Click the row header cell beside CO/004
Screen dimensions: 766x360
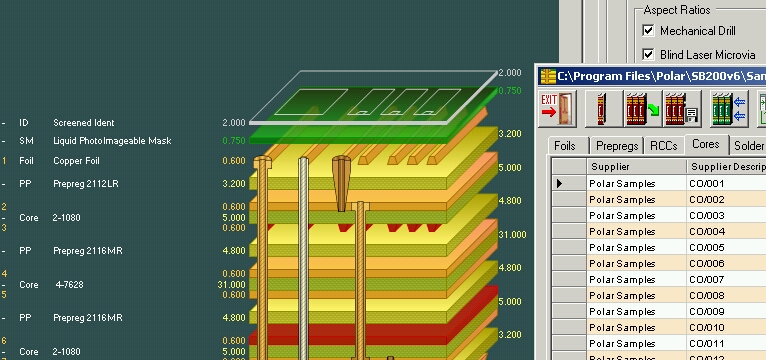569,231
